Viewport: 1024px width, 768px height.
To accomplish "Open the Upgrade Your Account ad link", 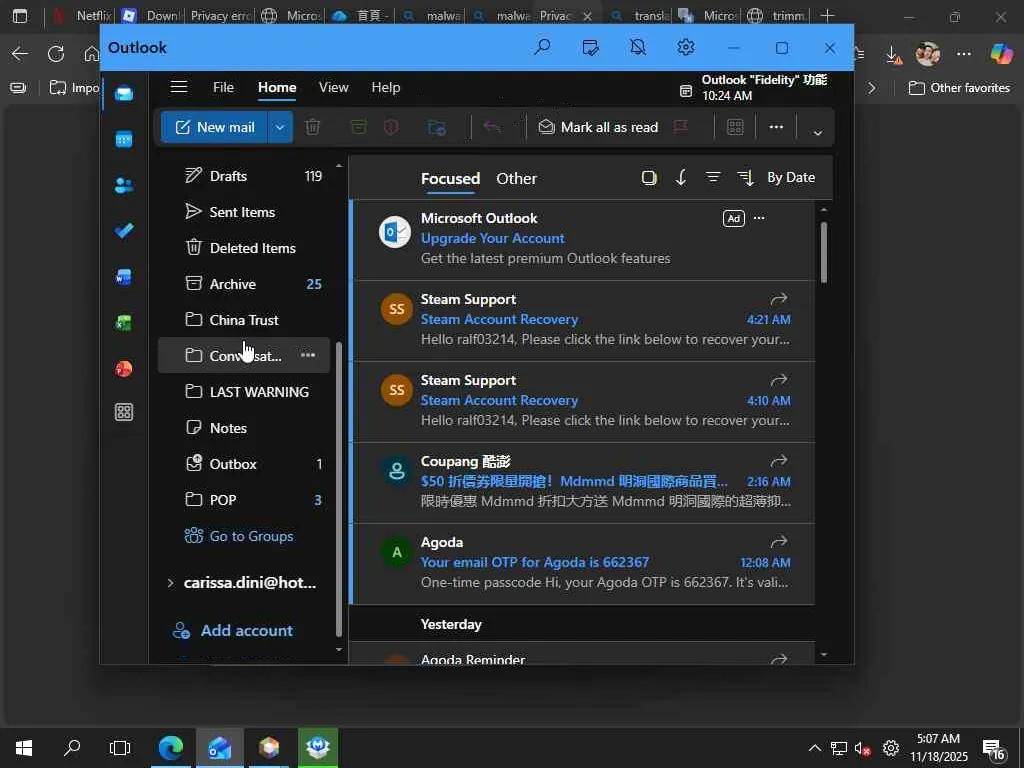I will coord(492,238).
